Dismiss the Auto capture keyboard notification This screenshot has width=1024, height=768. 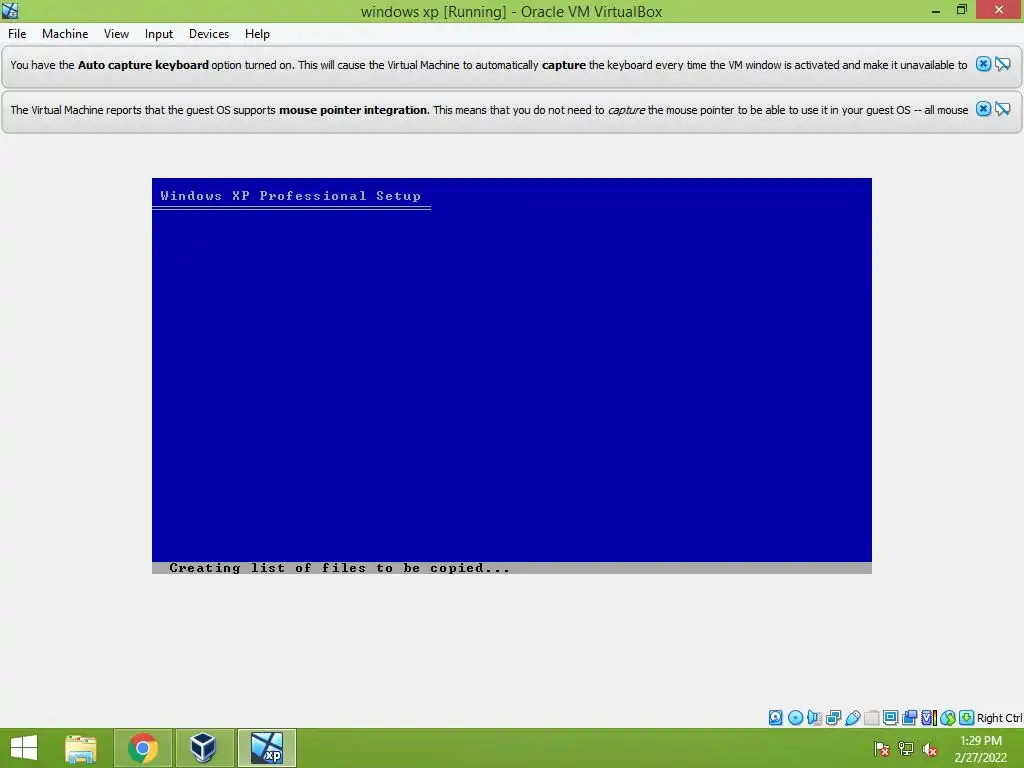click(983, 64)
